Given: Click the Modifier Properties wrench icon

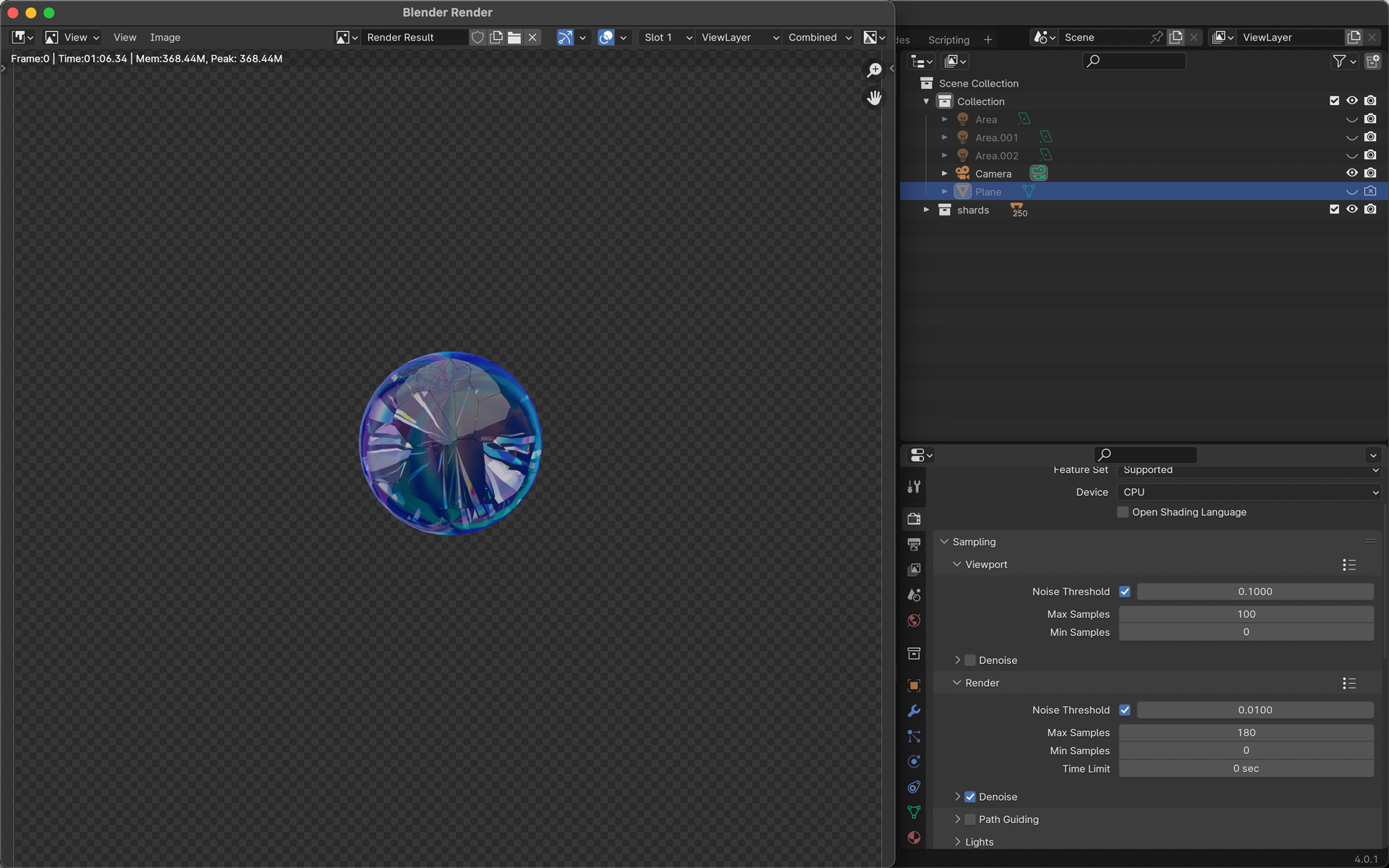Looking at the screenshot, I should 914,711.
